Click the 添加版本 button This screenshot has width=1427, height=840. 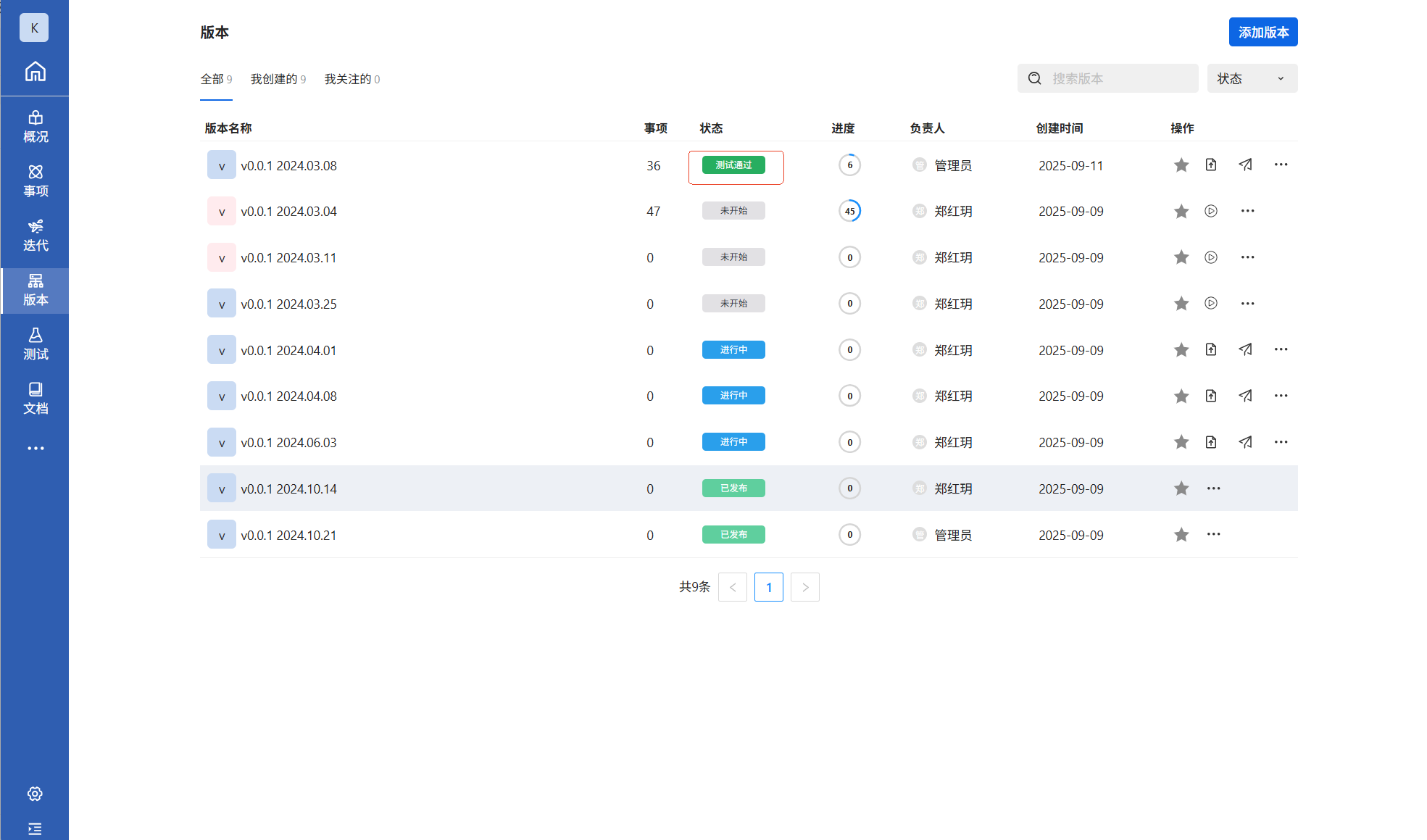point(1262,32)
